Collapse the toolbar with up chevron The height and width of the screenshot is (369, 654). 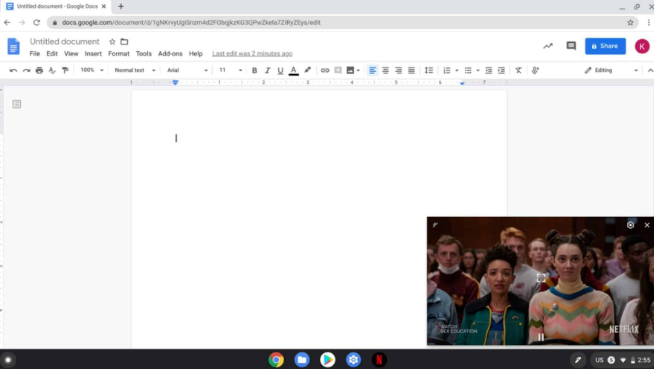coord(650,70)
